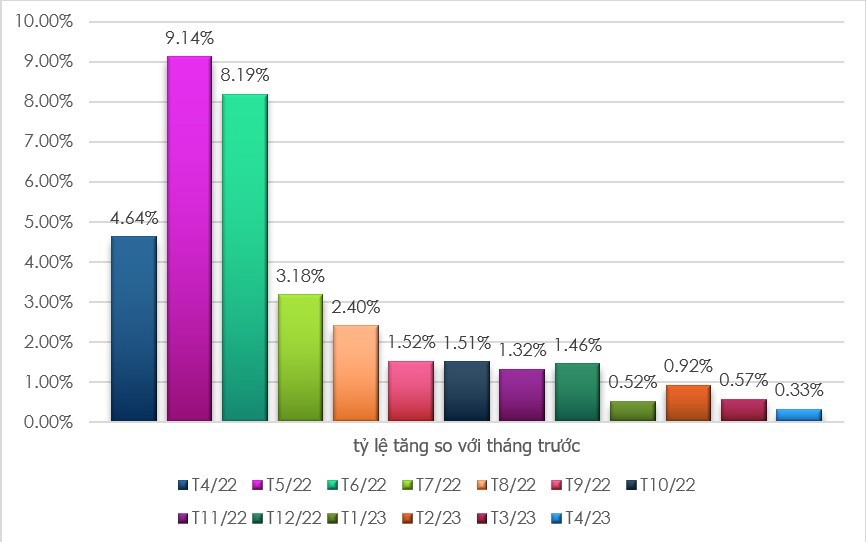Click the T5/22 magenta legend swatch

(x=257, y=485)
